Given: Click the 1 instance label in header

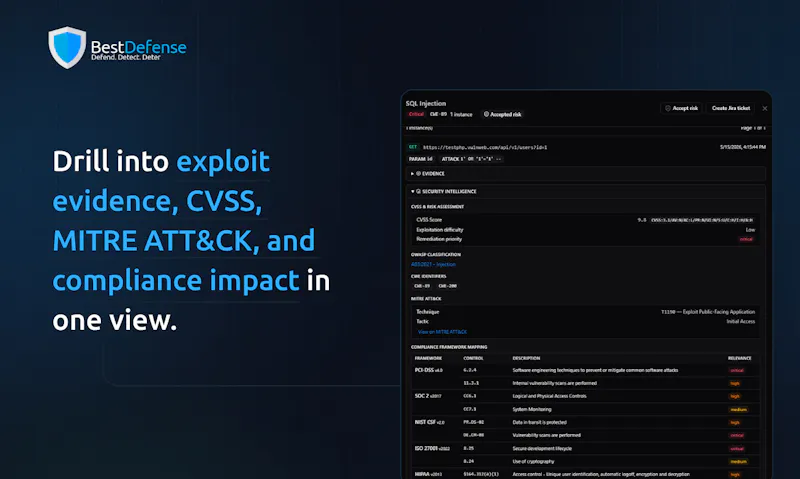Looking at the screenshot, I should (461, 114).
